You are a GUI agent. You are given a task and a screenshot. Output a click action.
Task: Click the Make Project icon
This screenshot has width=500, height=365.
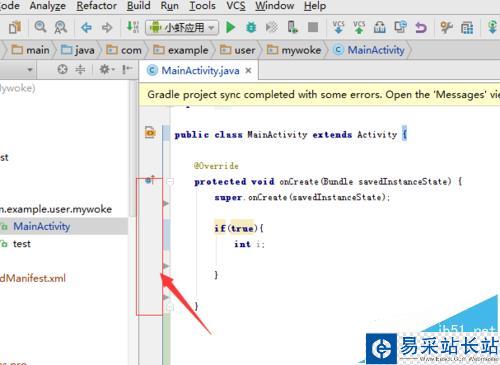[133, 27]
